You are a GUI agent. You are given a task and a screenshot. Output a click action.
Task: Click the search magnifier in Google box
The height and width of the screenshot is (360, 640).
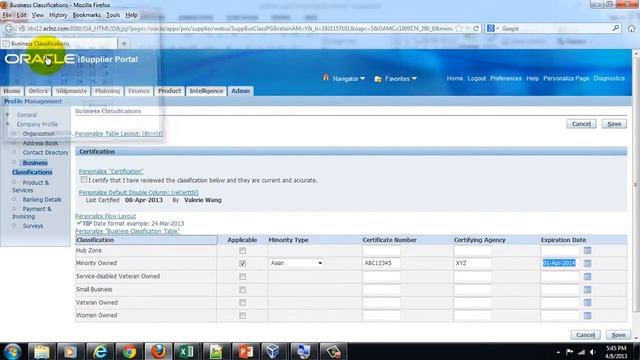point(616,28)
